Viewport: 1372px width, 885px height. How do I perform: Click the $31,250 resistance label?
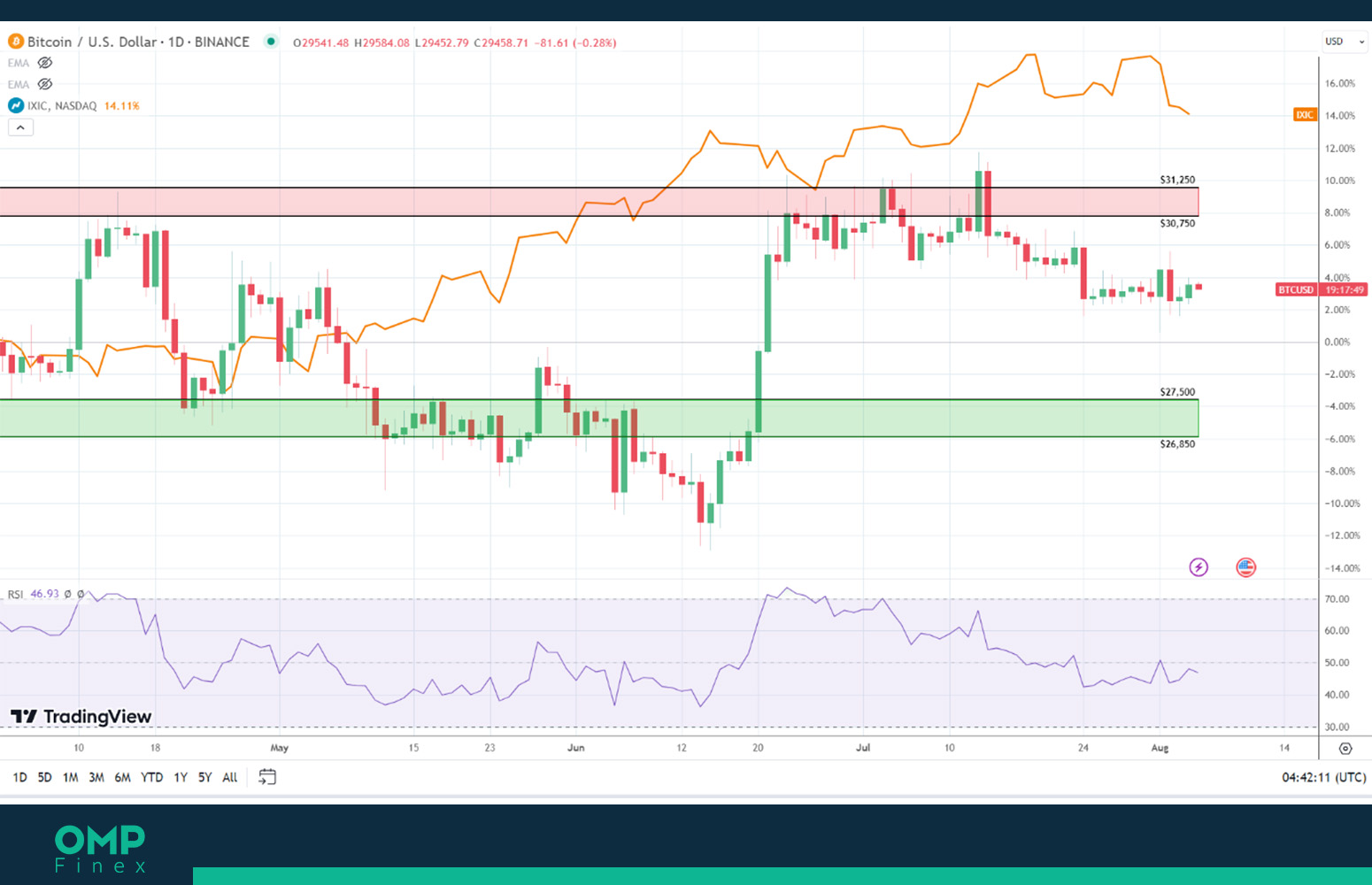tap(1177, 180)
